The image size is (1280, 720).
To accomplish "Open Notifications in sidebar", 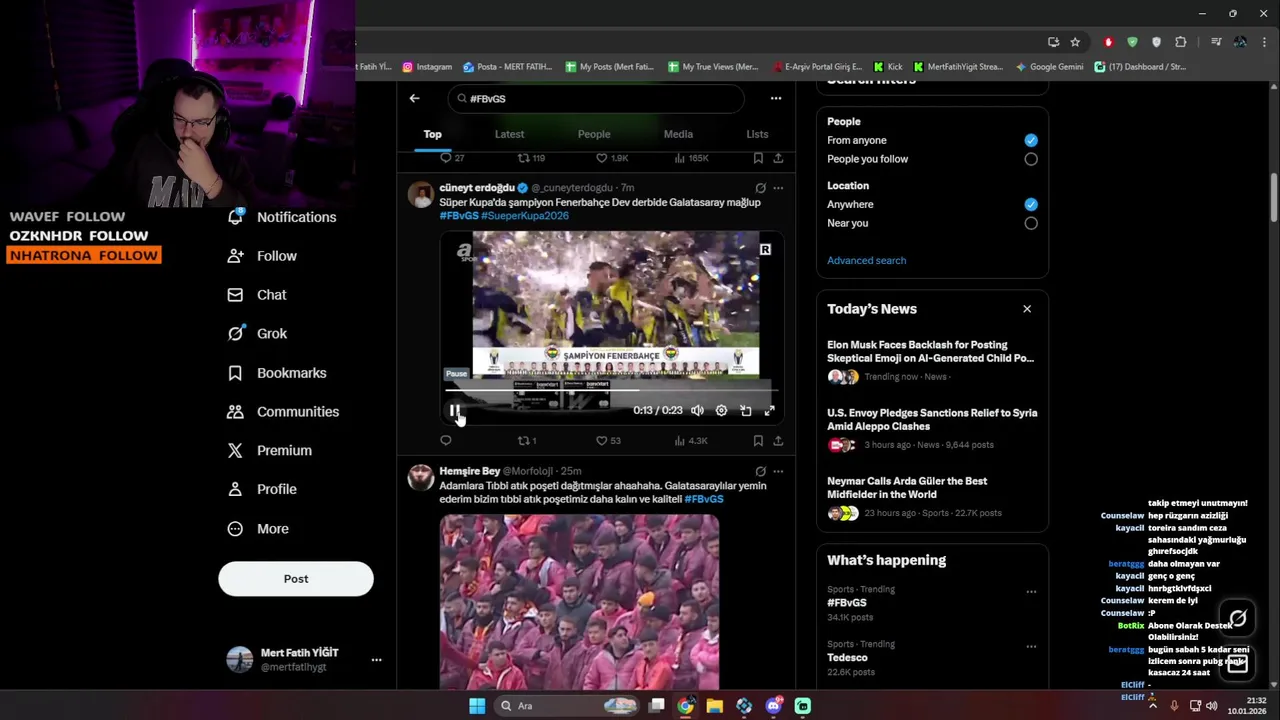I will pos(282,217).
